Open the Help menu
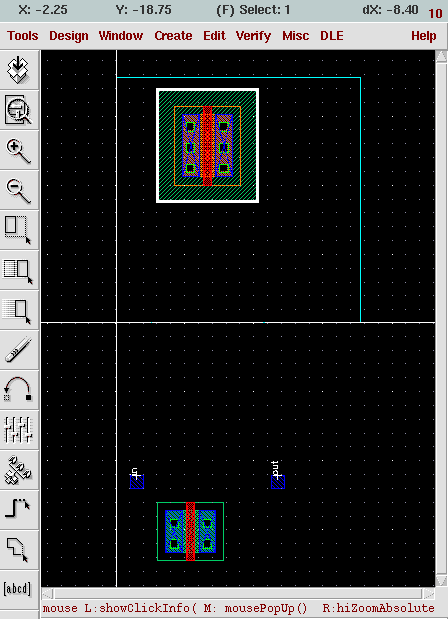The width and height of the screenshot is (448, 619). (424, 36)
